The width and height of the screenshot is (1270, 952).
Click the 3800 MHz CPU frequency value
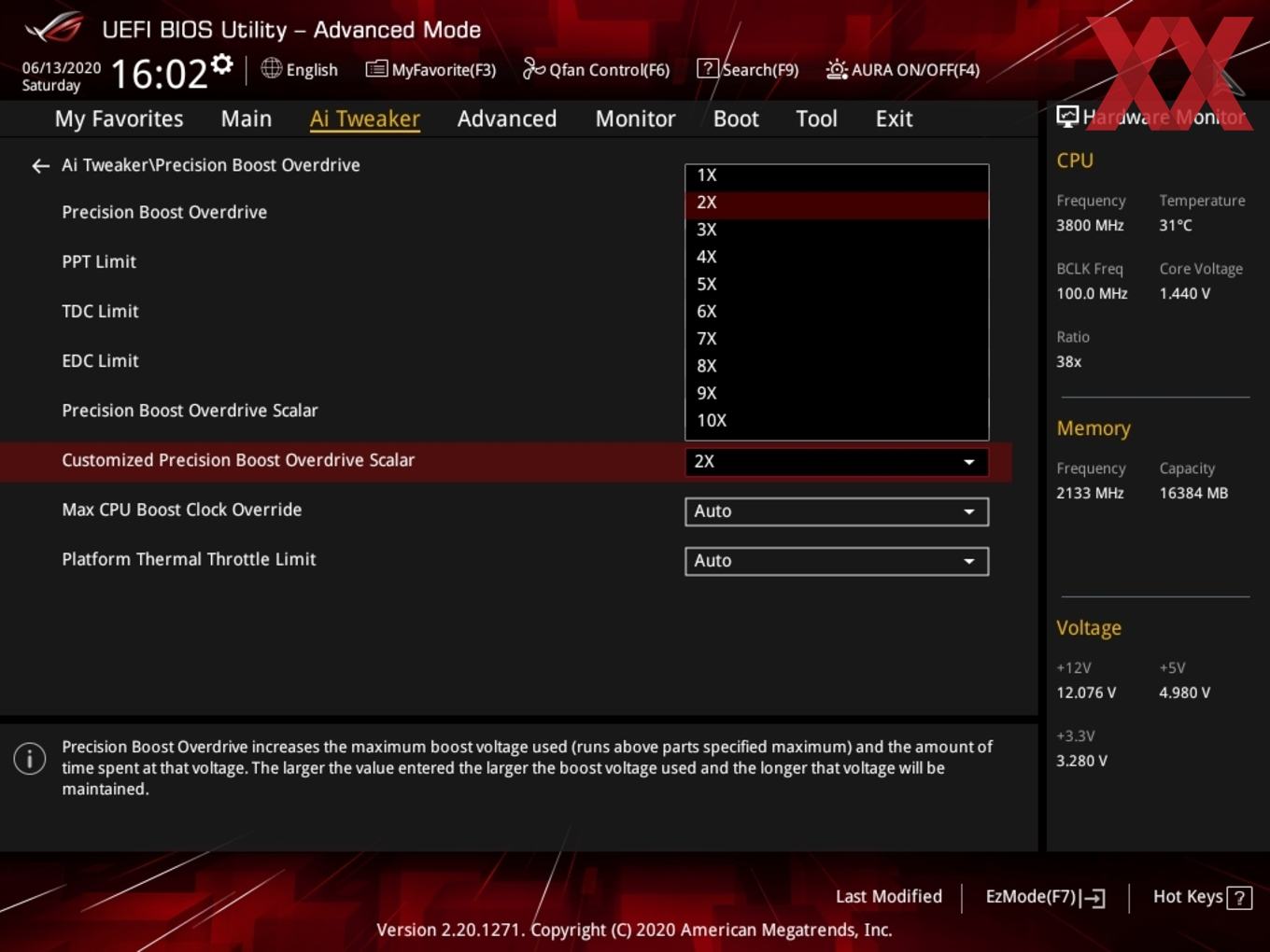pos(1090,226)
